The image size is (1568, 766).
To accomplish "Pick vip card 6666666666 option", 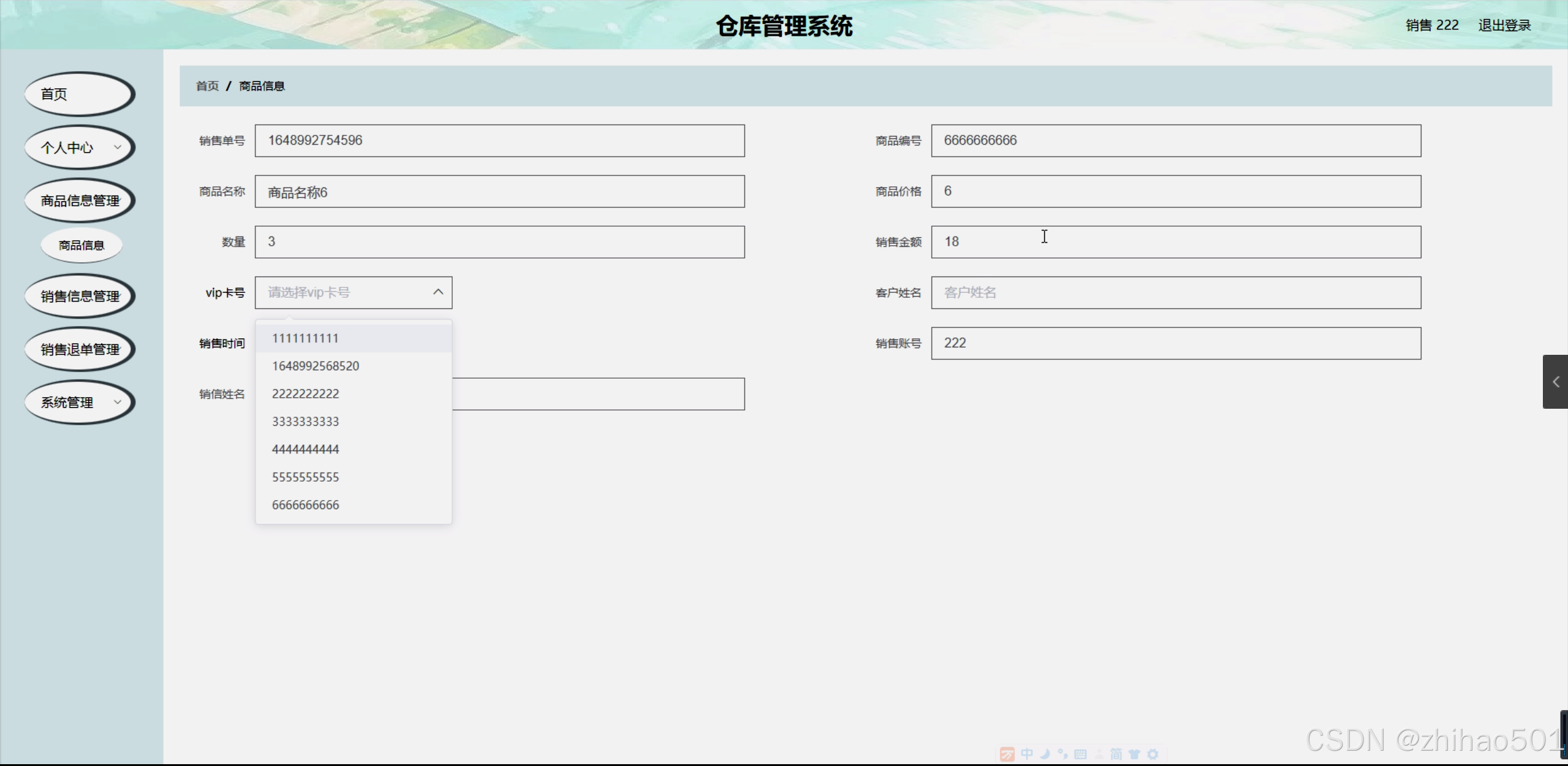I will [x=305, y=505].
